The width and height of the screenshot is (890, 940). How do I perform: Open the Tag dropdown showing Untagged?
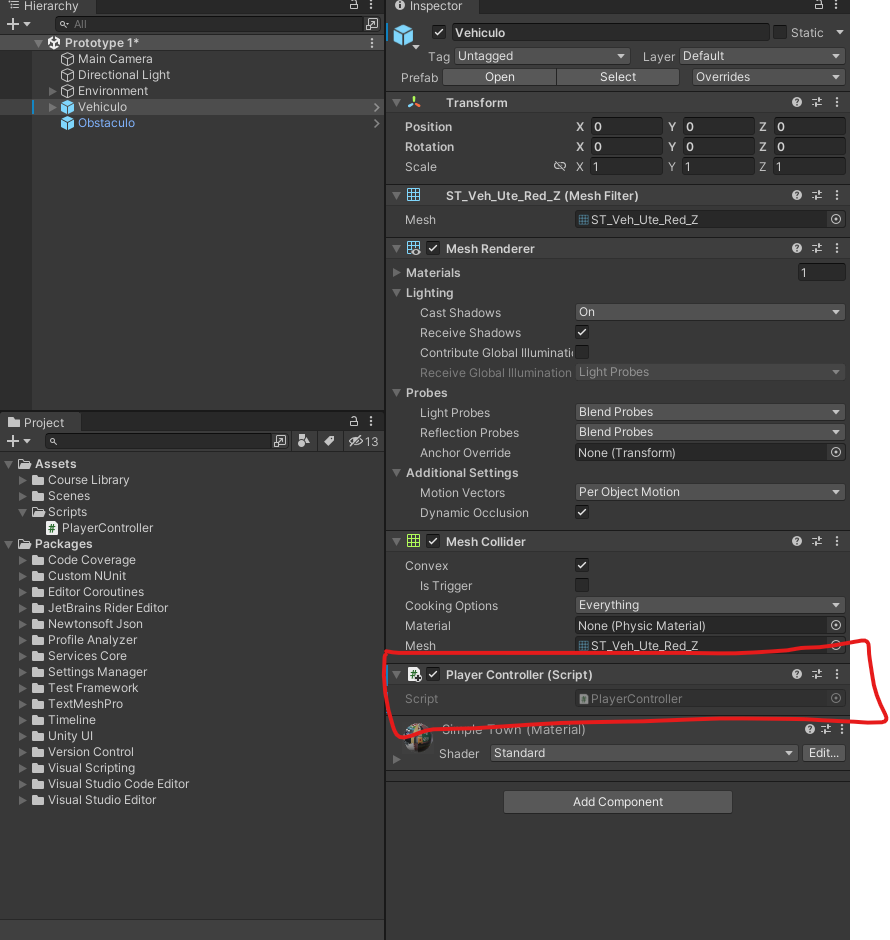pos(541,57)
